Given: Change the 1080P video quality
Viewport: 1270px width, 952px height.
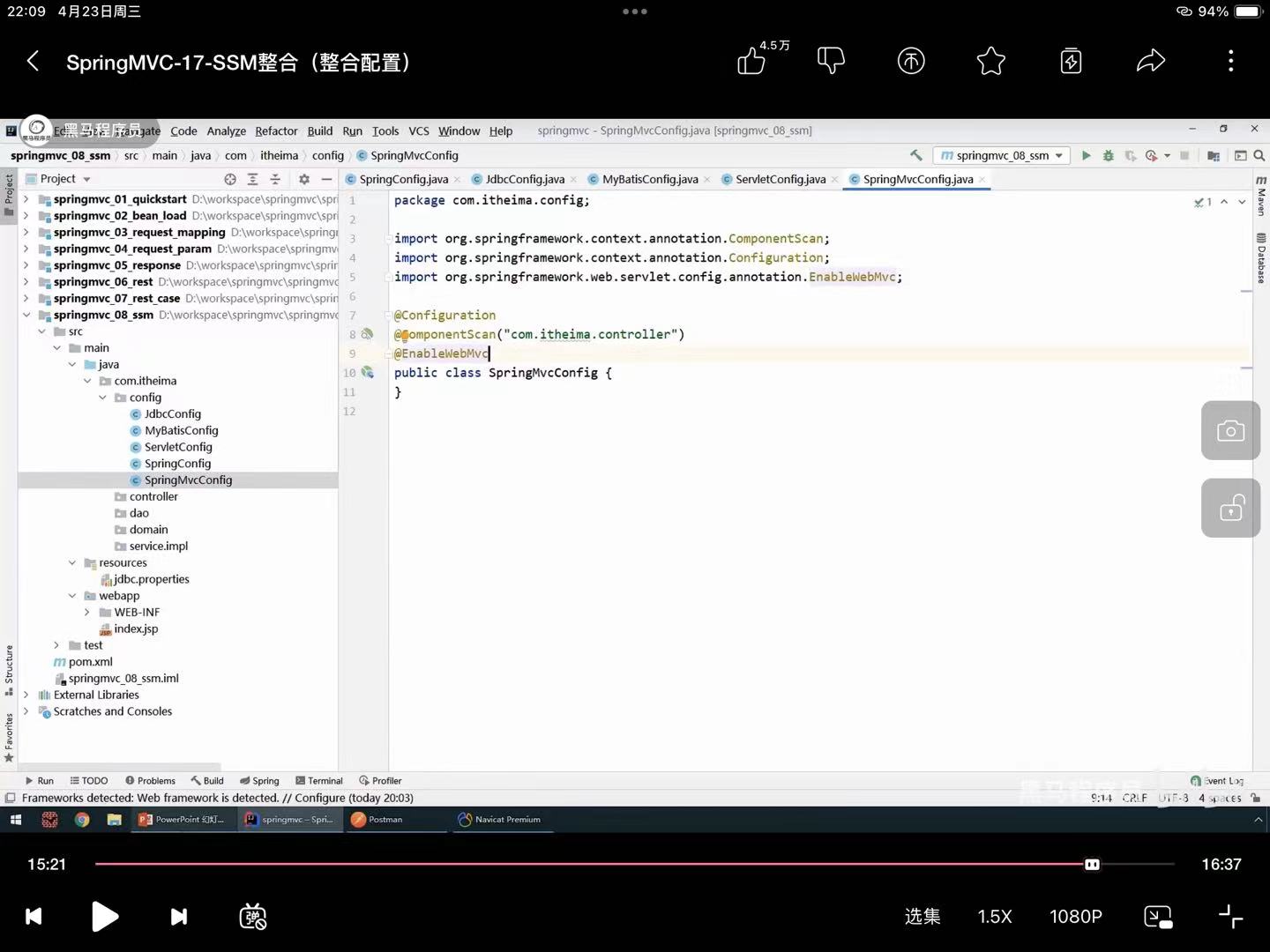Looking at the screenshot, I should click(1076, 917).
